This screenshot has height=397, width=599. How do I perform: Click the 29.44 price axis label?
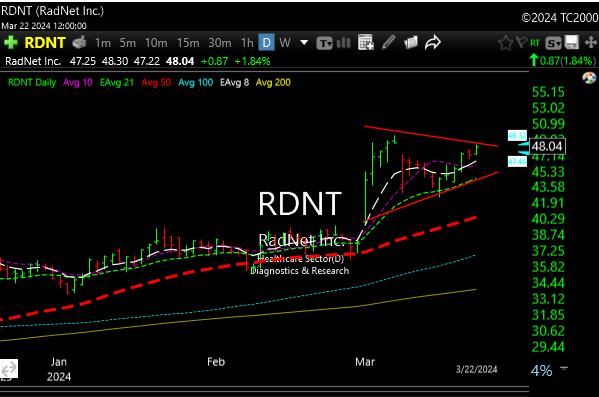click(x=548, y=347)
